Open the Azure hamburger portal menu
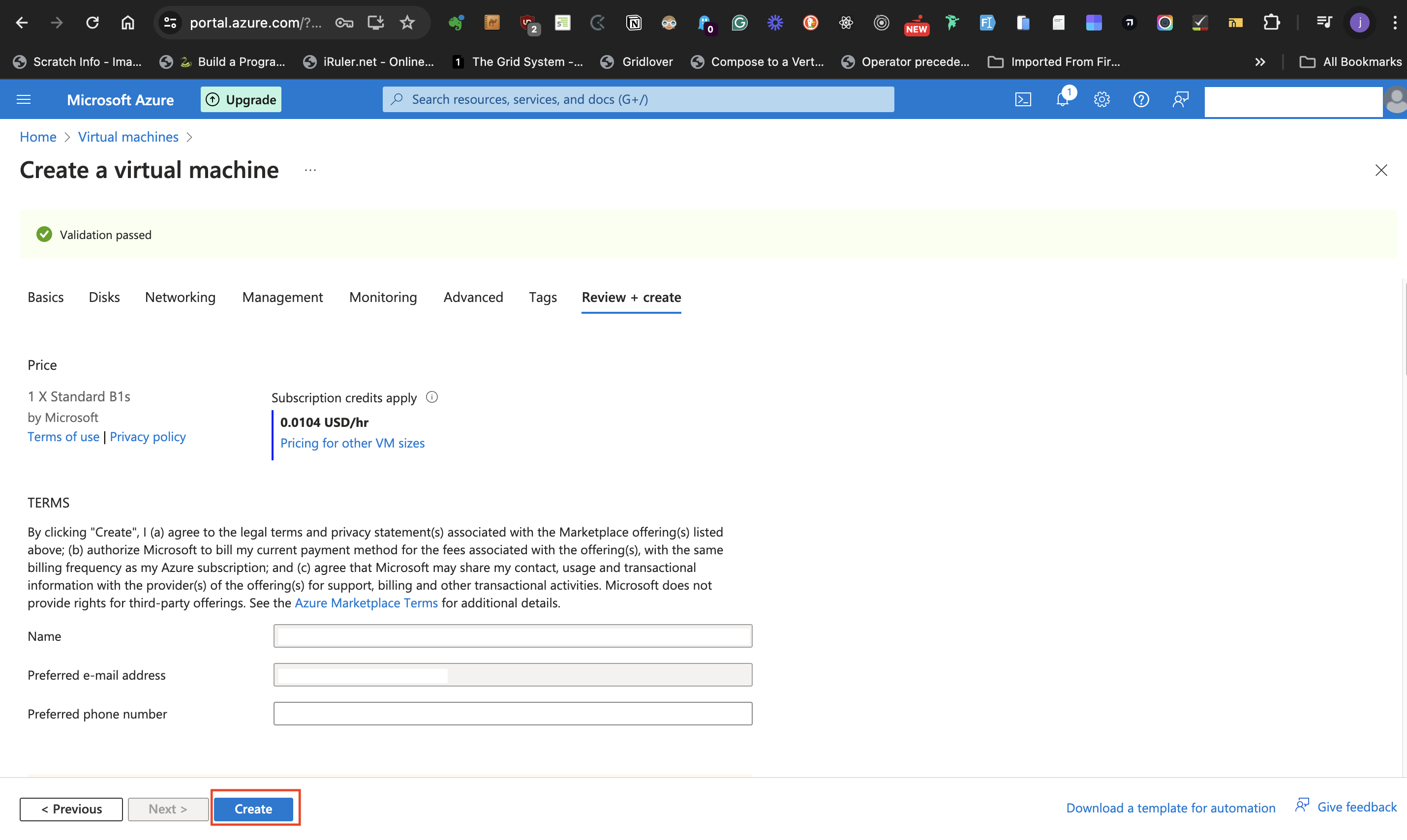Image resolution: width=1407 pixels, height=840 pixels. coord(24,100)
